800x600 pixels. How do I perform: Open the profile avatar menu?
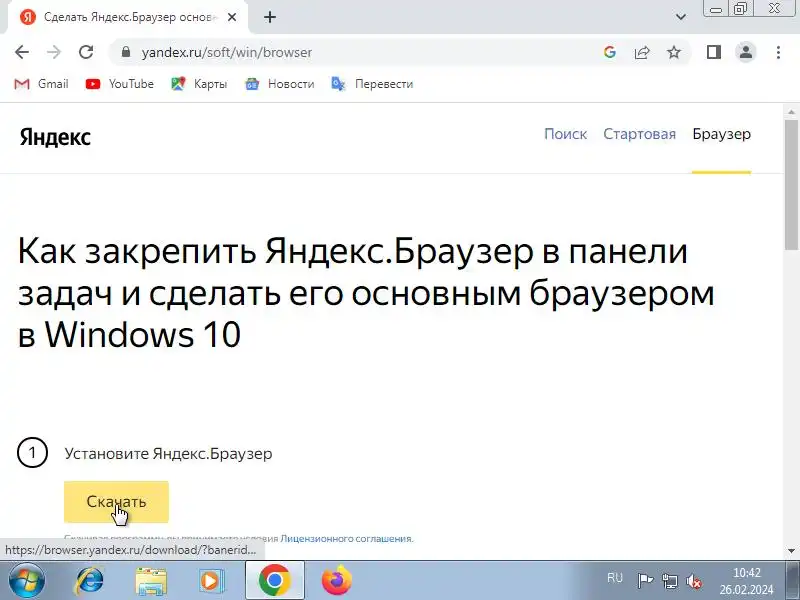tap(745, 52)
